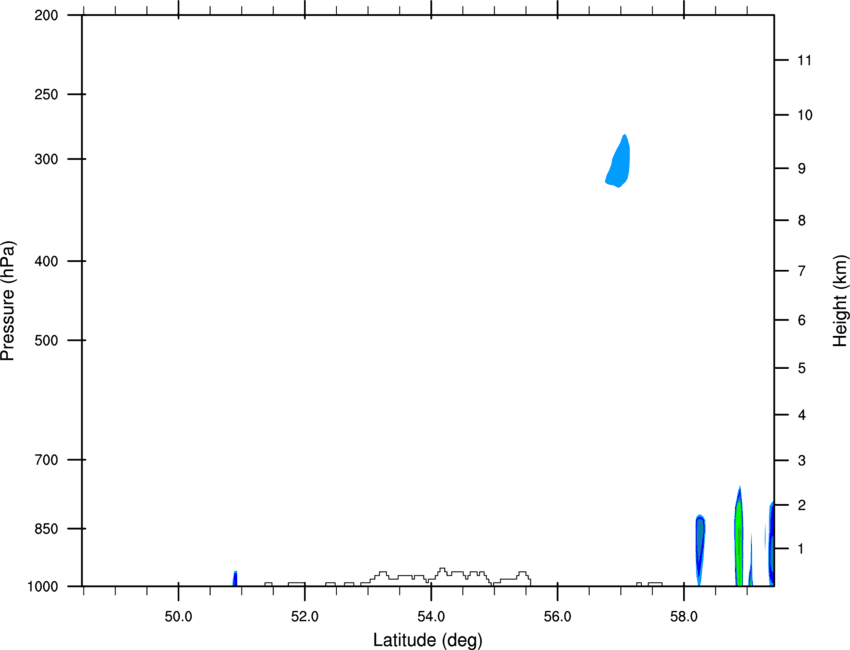
Task: Click the 58.0 latitude label
Action: 684,617
